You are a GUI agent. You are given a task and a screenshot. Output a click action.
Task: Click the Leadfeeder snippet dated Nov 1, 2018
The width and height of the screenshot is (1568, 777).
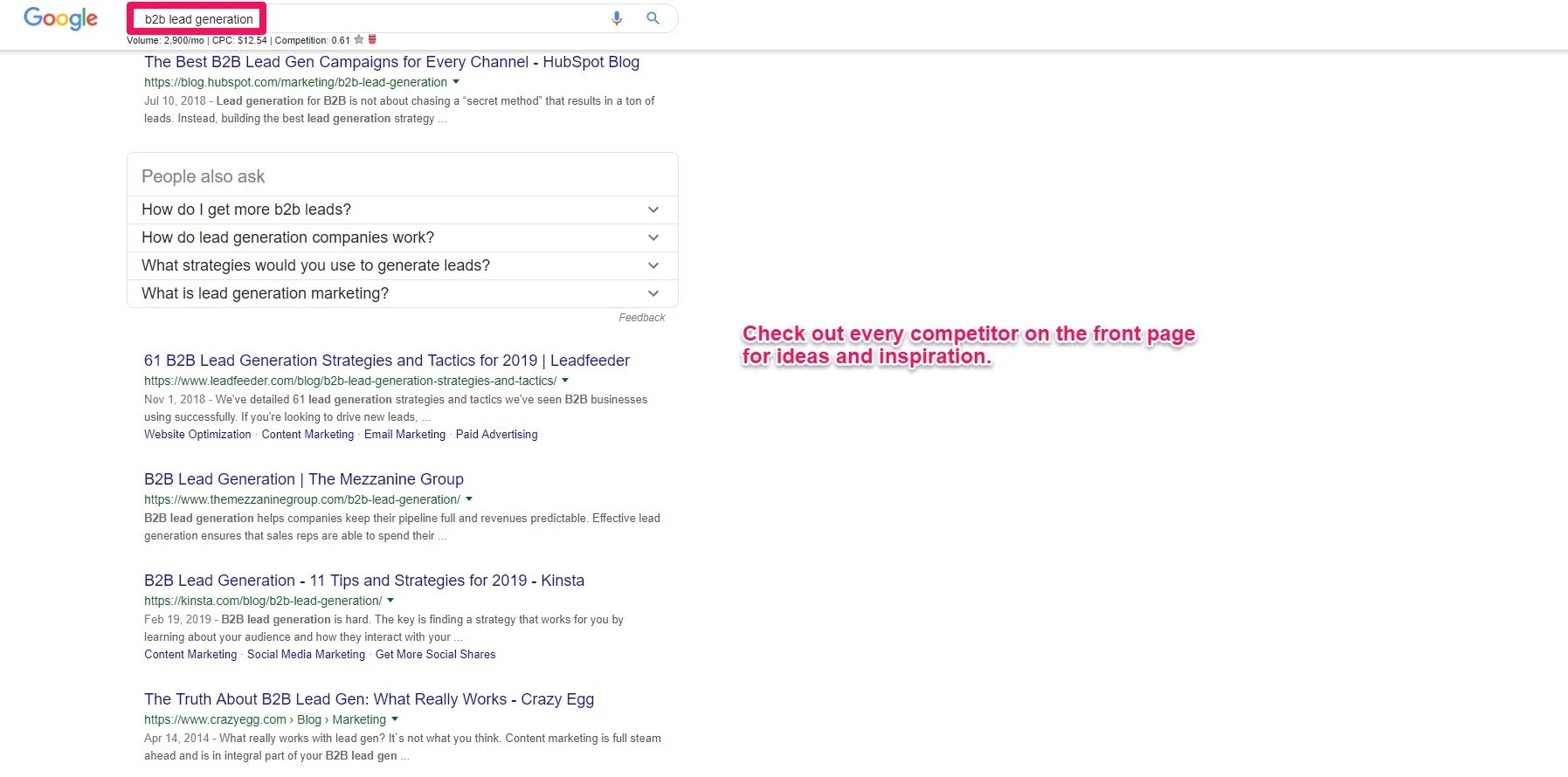pyautogui.click(x=396, y=409)
